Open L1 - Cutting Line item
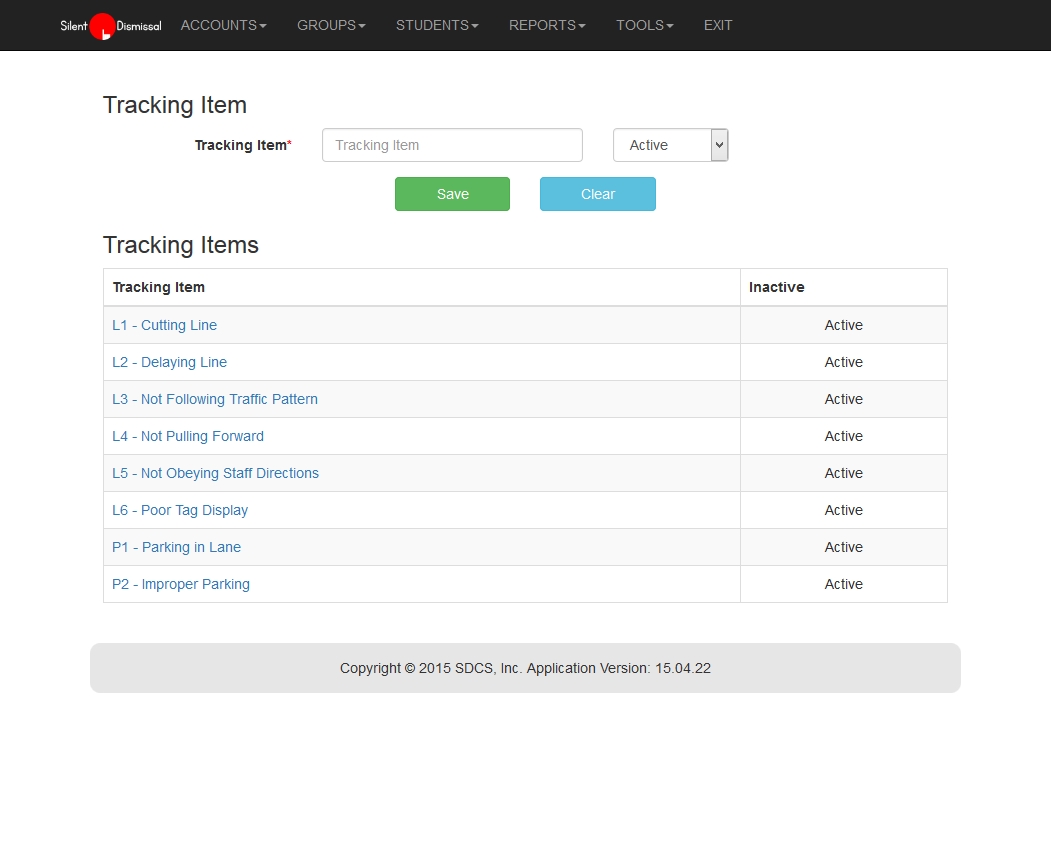Viewport: 1051px width, 849px height. pyautogui.click(x=164, y=325)
